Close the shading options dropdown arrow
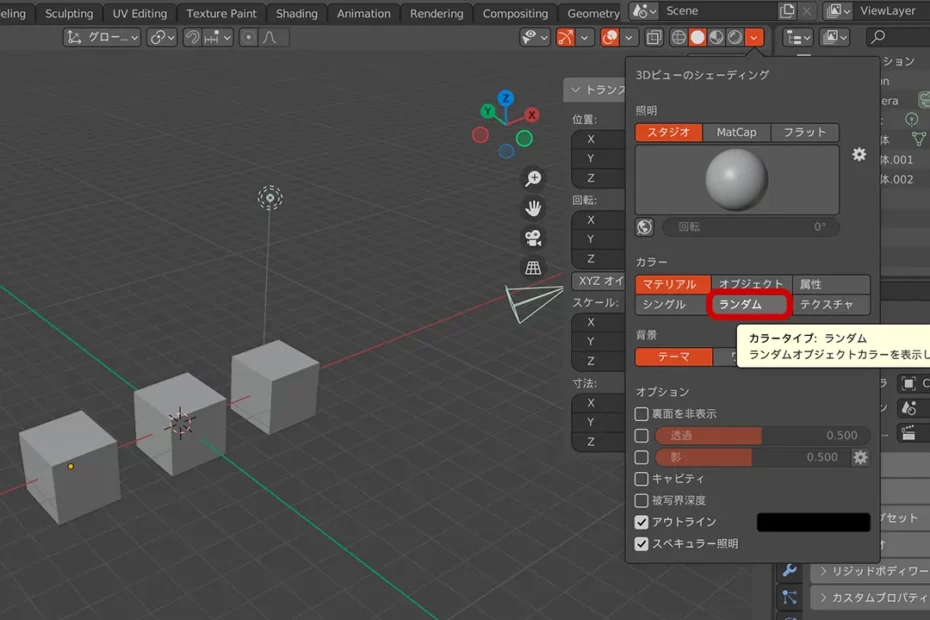 (x=755, y=38)
